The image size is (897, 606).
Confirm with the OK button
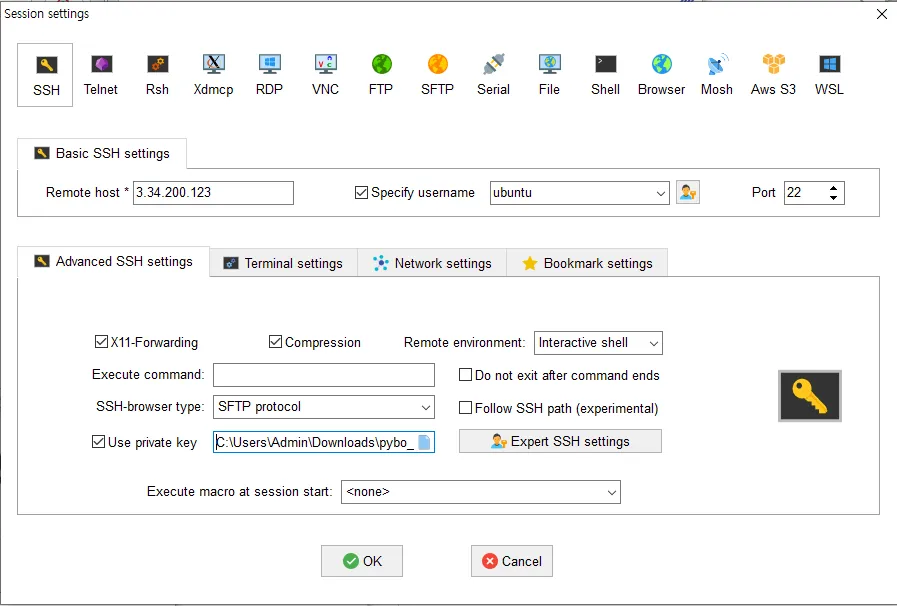click(x=362, y=561)
